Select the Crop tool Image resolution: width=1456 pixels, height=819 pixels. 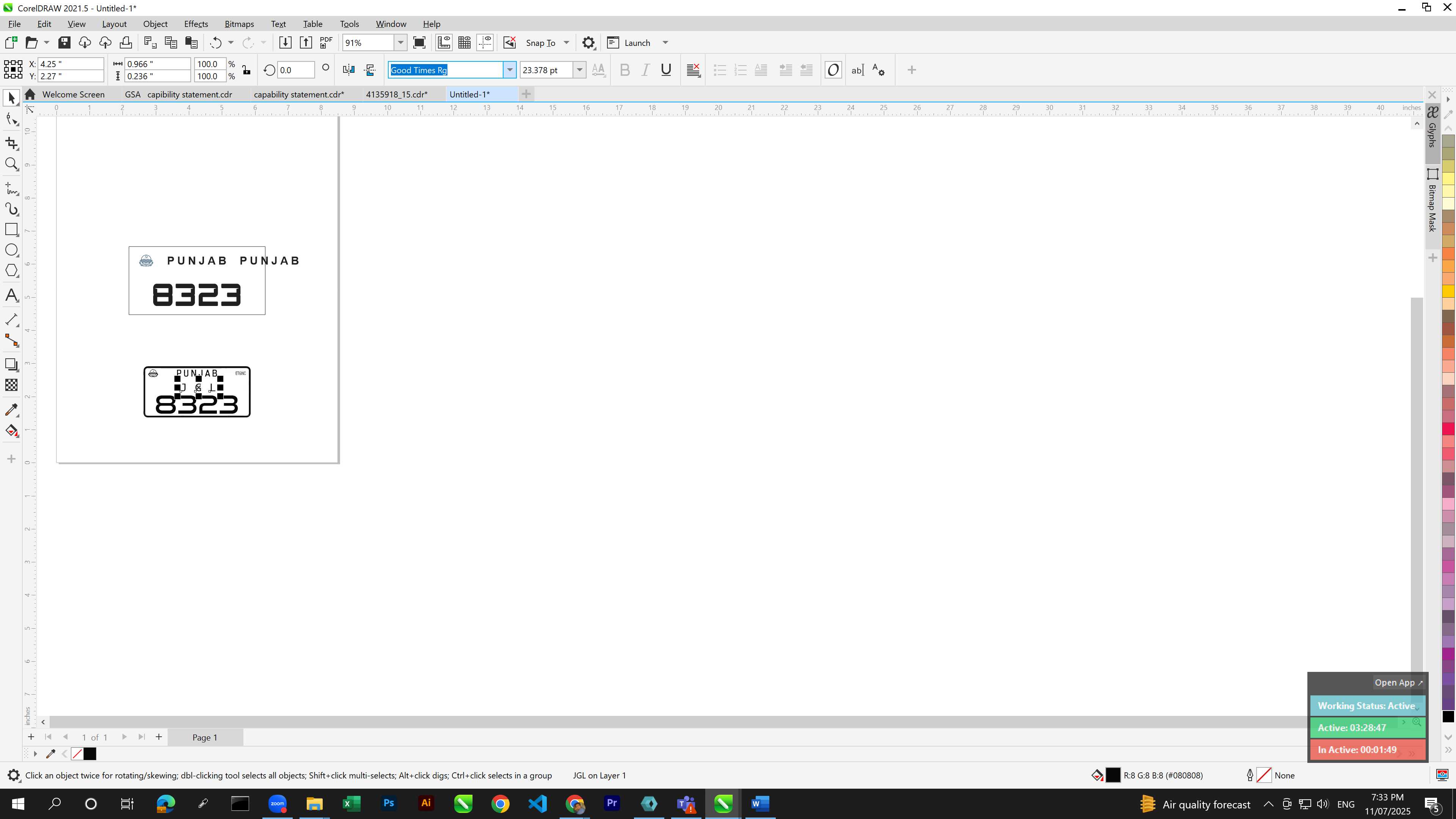pyautogui.click(x=11, y=143)
